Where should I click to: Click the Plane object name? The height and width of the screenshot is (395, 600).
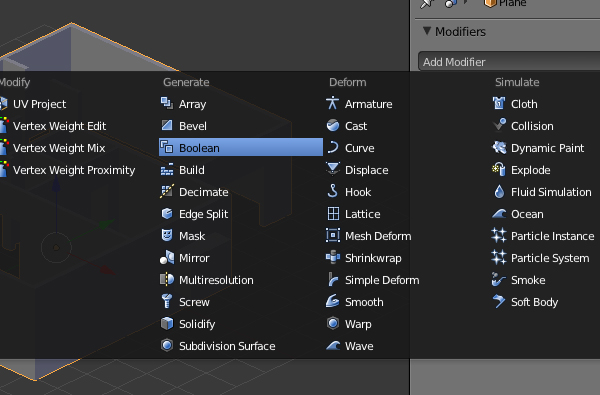513,3
